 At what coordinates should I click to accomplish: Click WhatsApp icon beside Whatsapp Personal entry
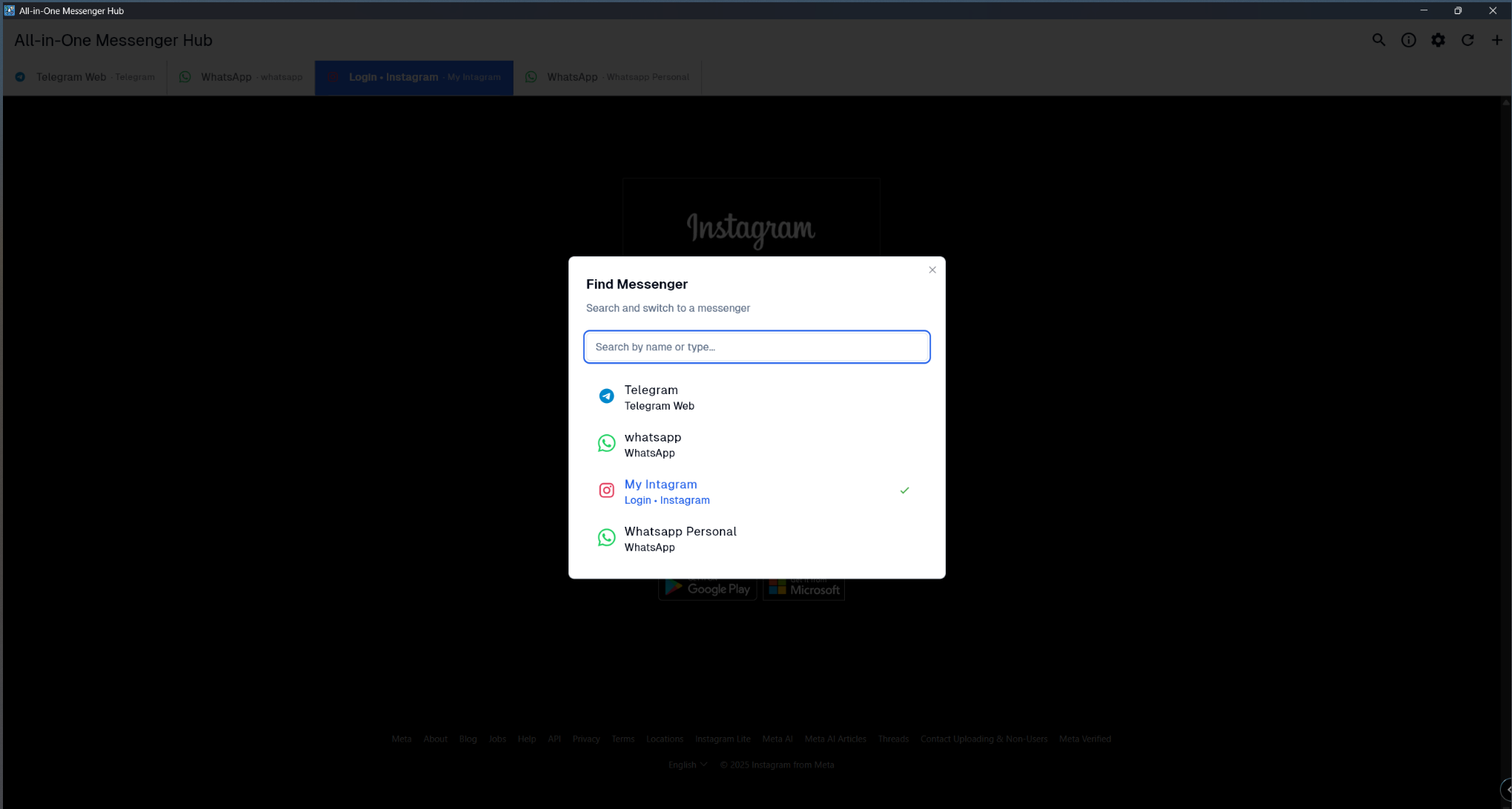(x=606, y=537)
